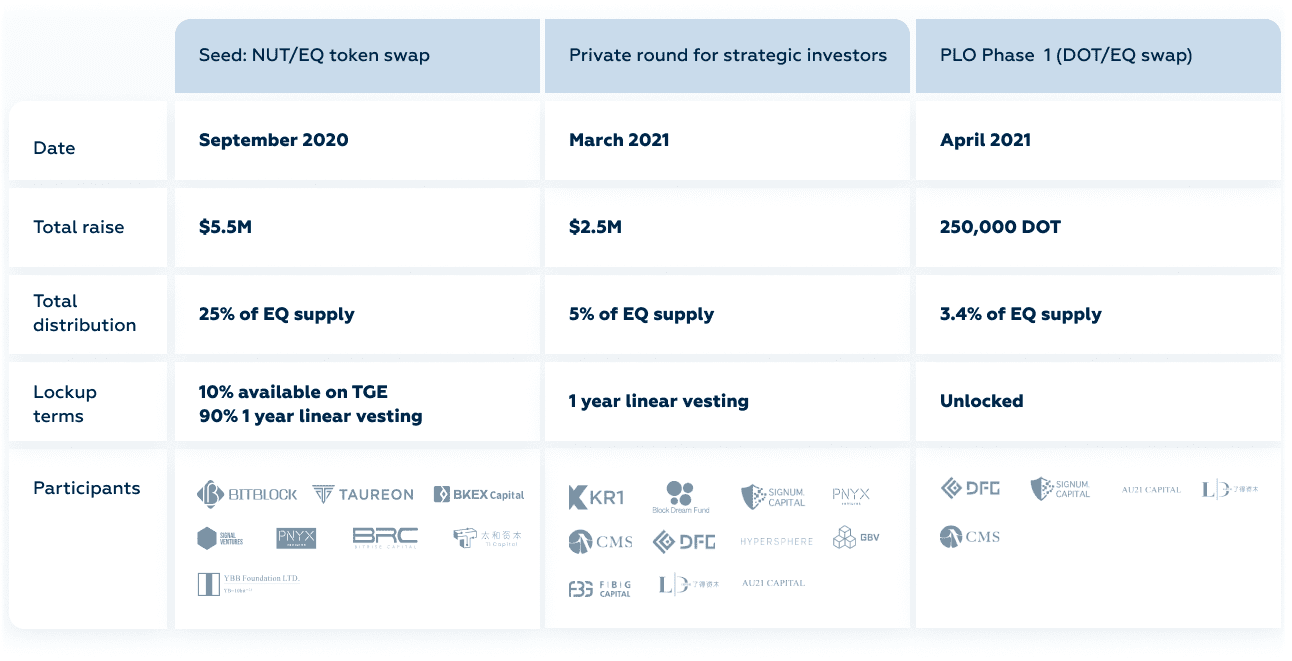Open the BRC Bitrise Capital logo
This screenshot has height=661, width=1292.
pos(385,538)
